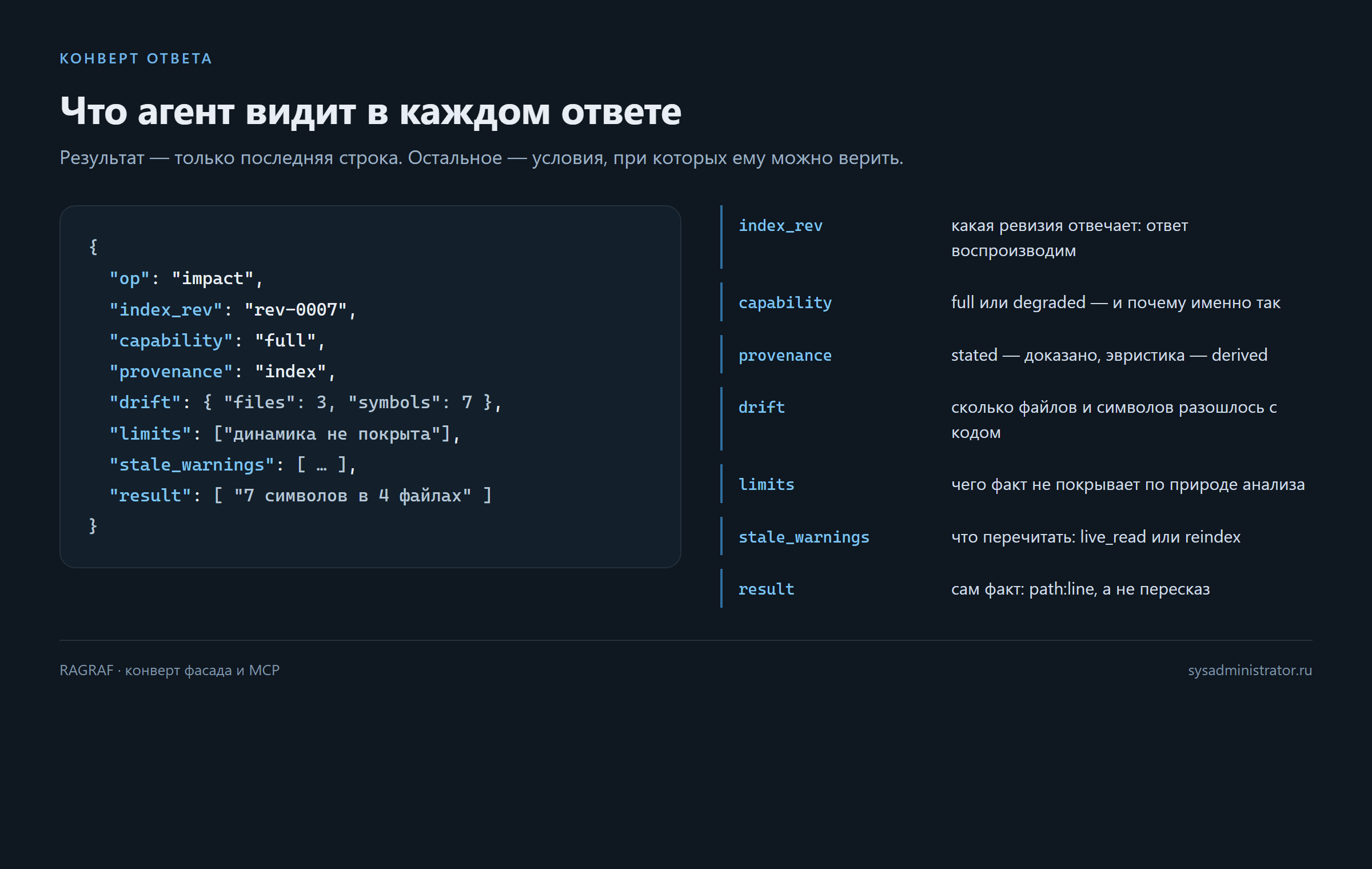Screen dimensions: 1372x869
Task: Click the code line "limits": ["динамика не покрыта"]
Action: [285, 434]
